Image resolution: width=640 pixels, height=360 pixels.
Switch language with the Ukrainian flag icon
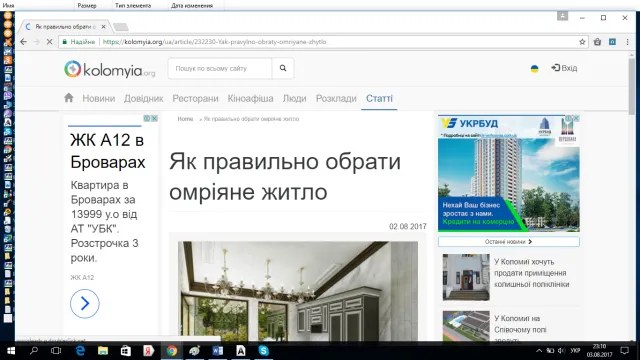pyautogui.click(x=534, y=69)
